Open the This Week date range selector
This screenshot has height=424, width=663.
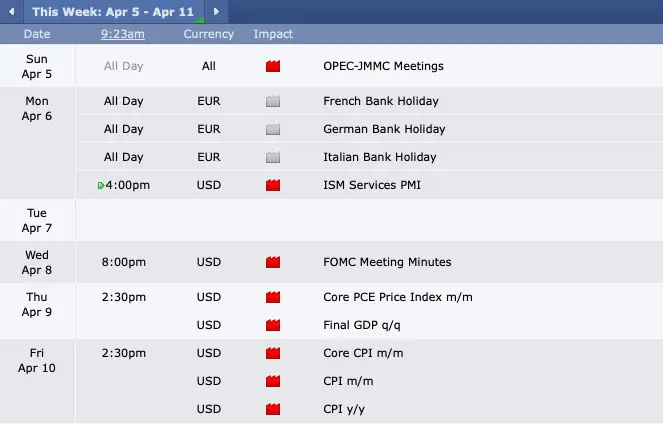pyautogui.click(x=114, y=11)
